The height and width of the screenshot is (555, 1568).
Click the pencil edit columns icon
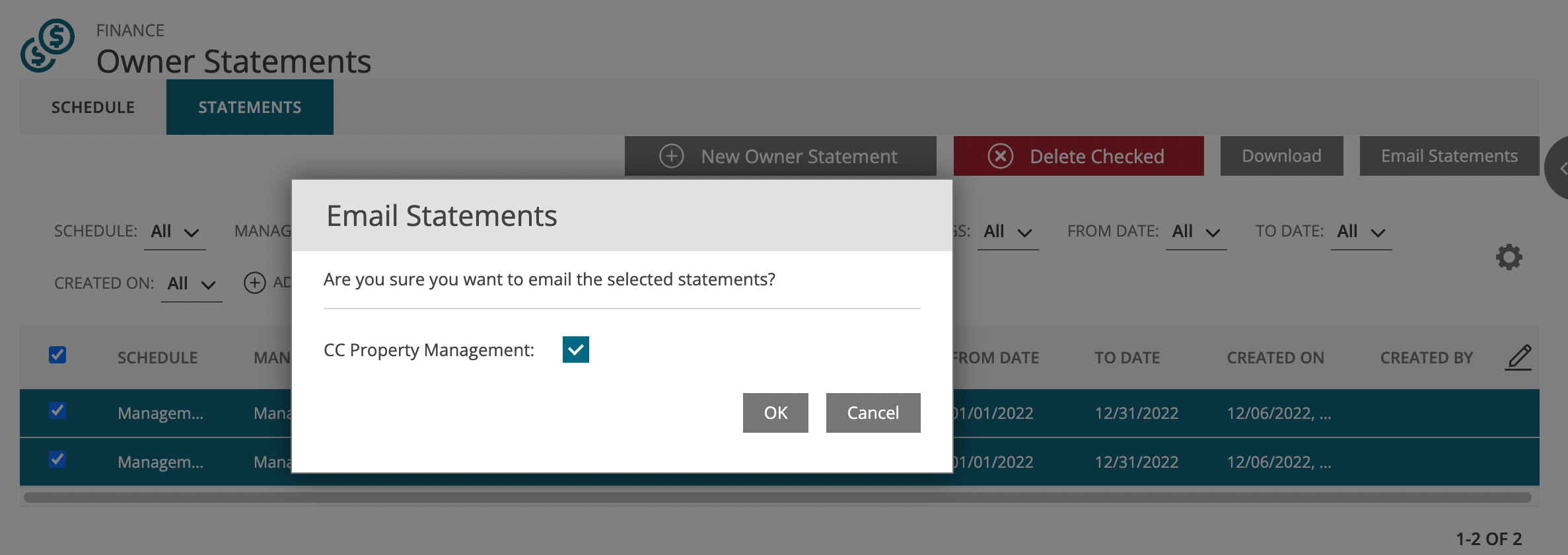[x=1518, y=357]
